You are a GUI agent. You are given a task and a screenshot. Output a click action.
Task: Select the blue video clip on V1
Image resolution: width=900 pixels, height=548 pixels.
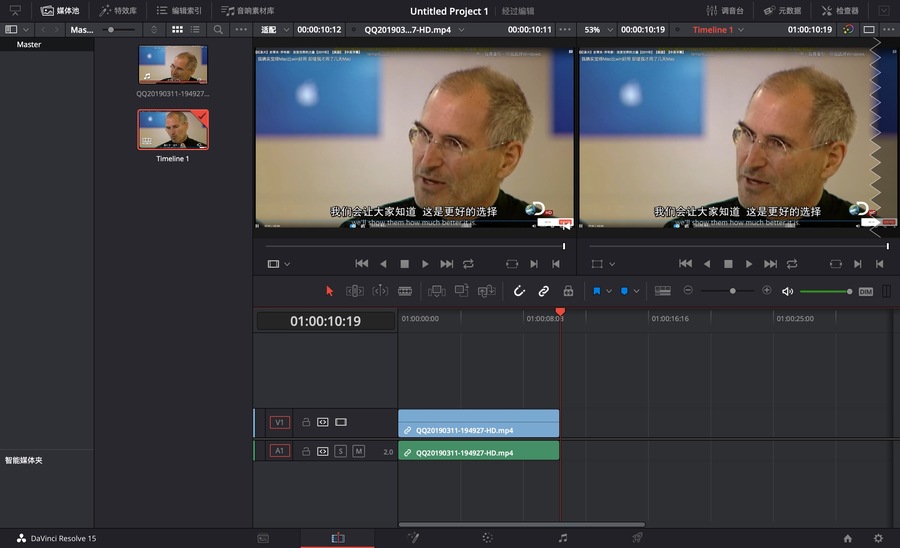click(478, 423)
